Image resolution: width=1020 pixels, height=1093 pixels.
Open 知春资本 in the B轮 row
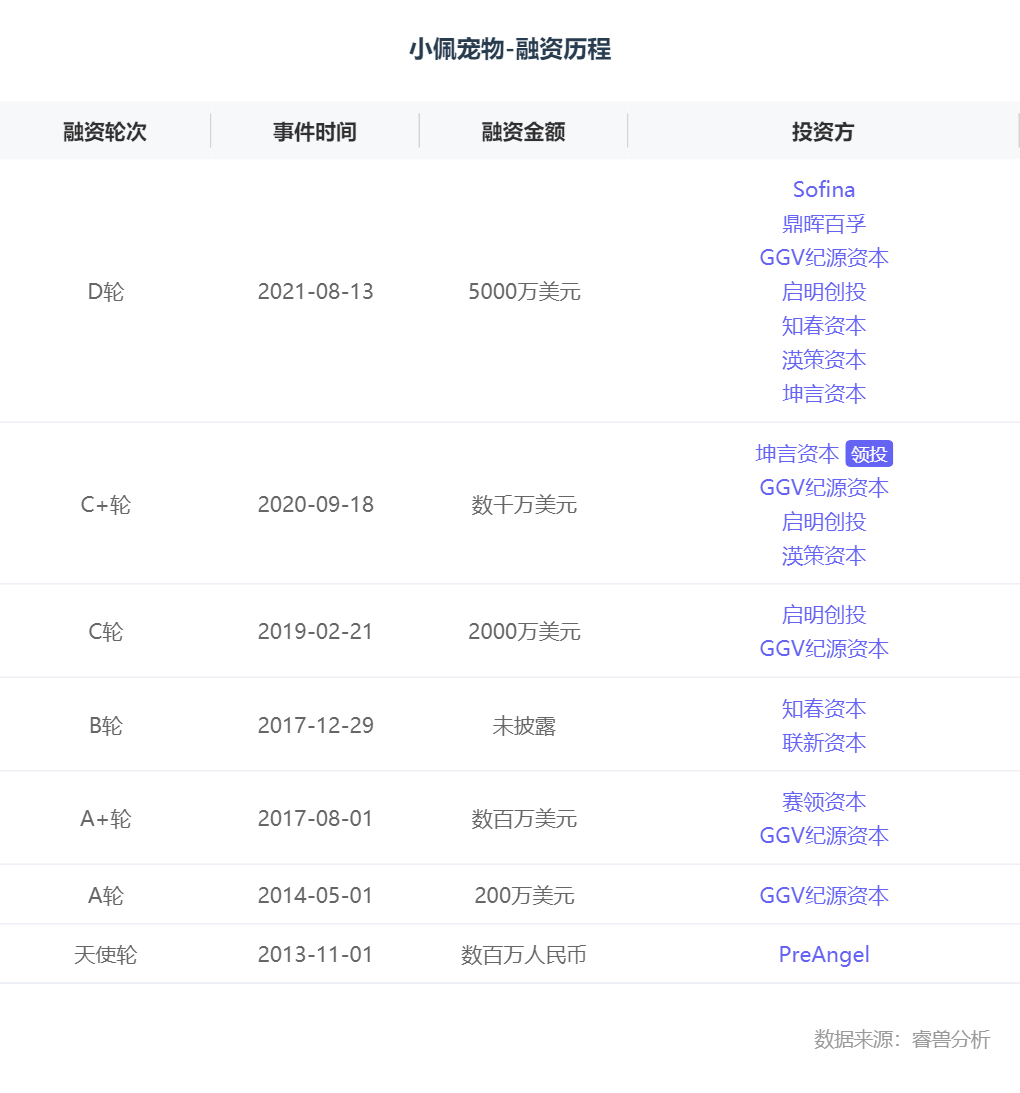click(823, 709)
